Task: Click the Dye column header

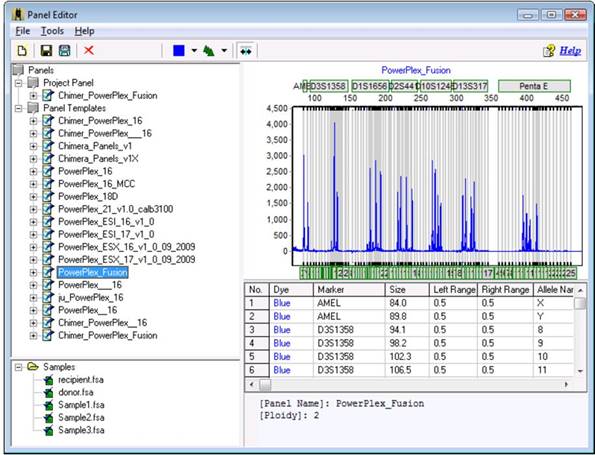Action: (291, 290)
